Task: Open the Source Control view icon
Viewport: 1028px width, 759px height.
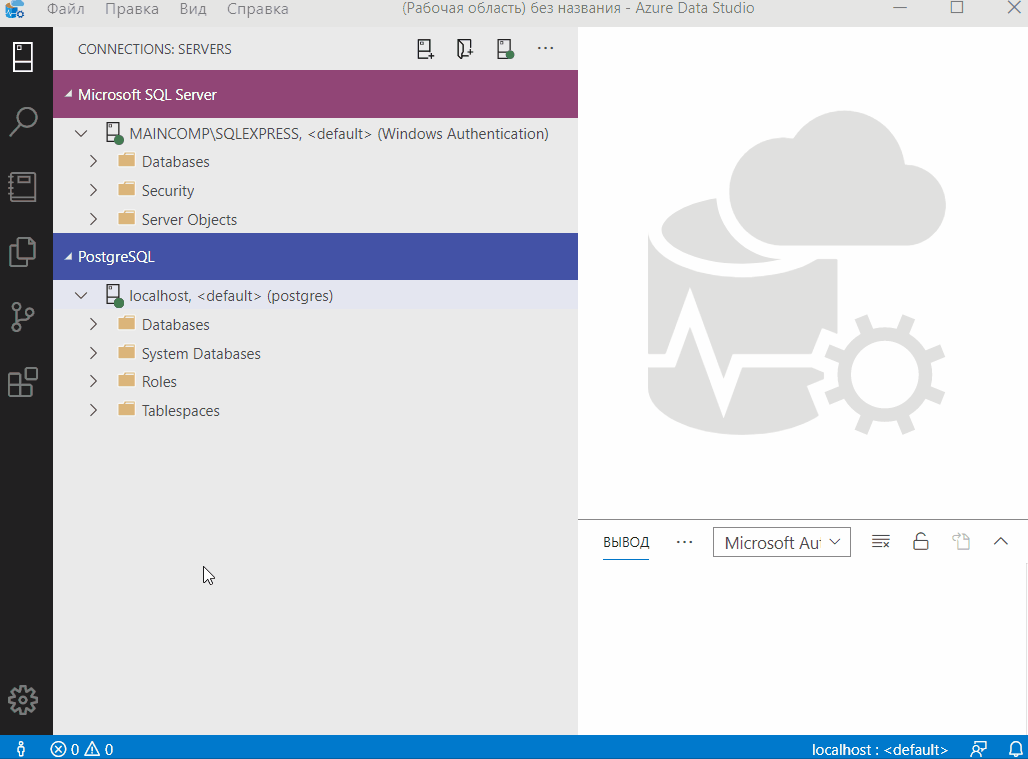Action: click(23, 317)
